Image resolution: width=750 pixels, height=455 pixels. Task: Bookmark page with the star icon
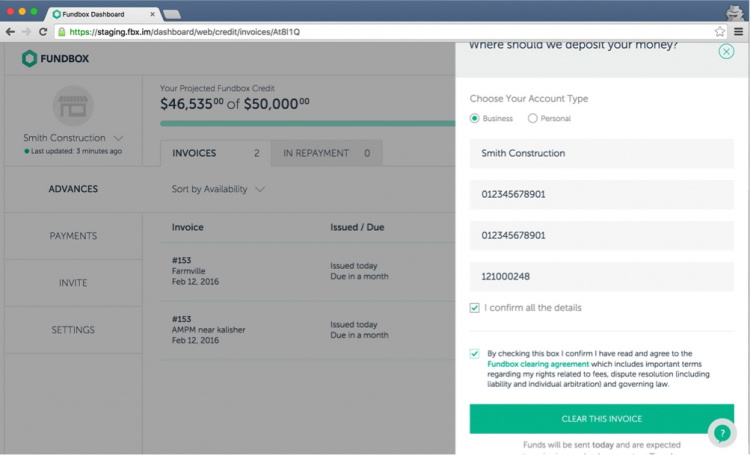pos(720,32)
